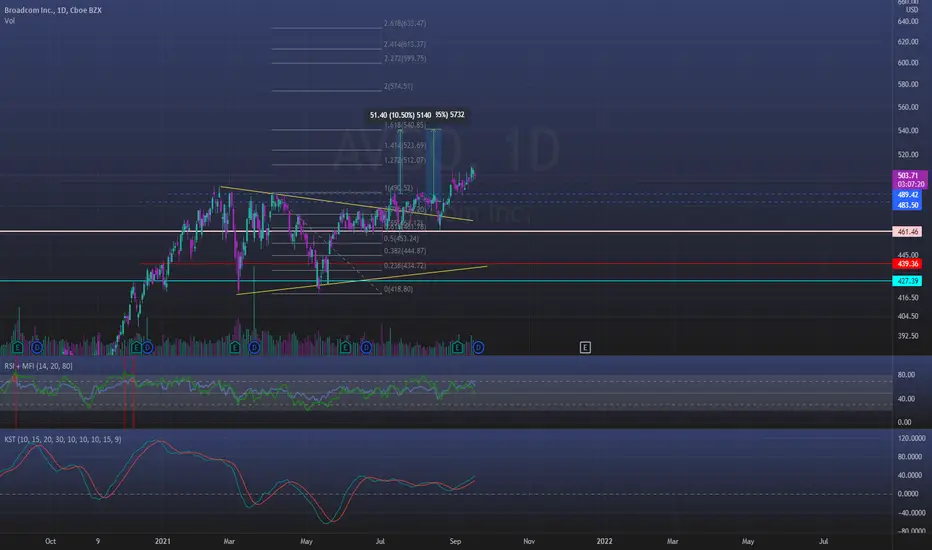
Task: Click the Fibonacci 0.382(444.87) level label
Action: pyautogui.click(x=405, y=251)
